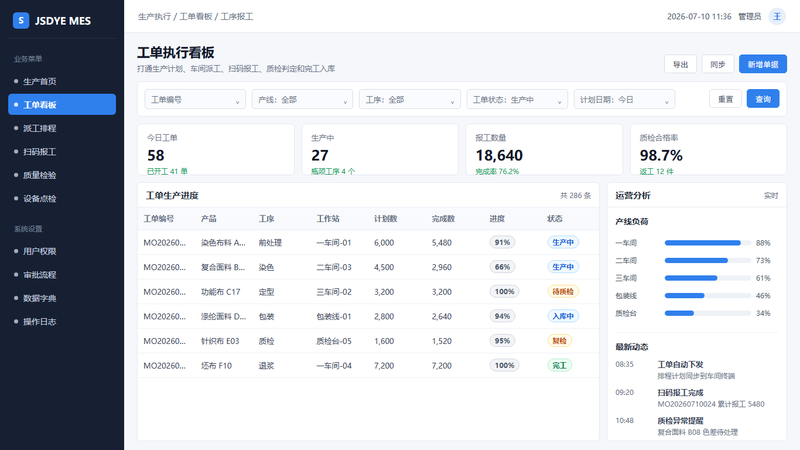Select 工单看板 sidebar item
The width and height of the screenshot is (800, 450).
pos(62,105)
